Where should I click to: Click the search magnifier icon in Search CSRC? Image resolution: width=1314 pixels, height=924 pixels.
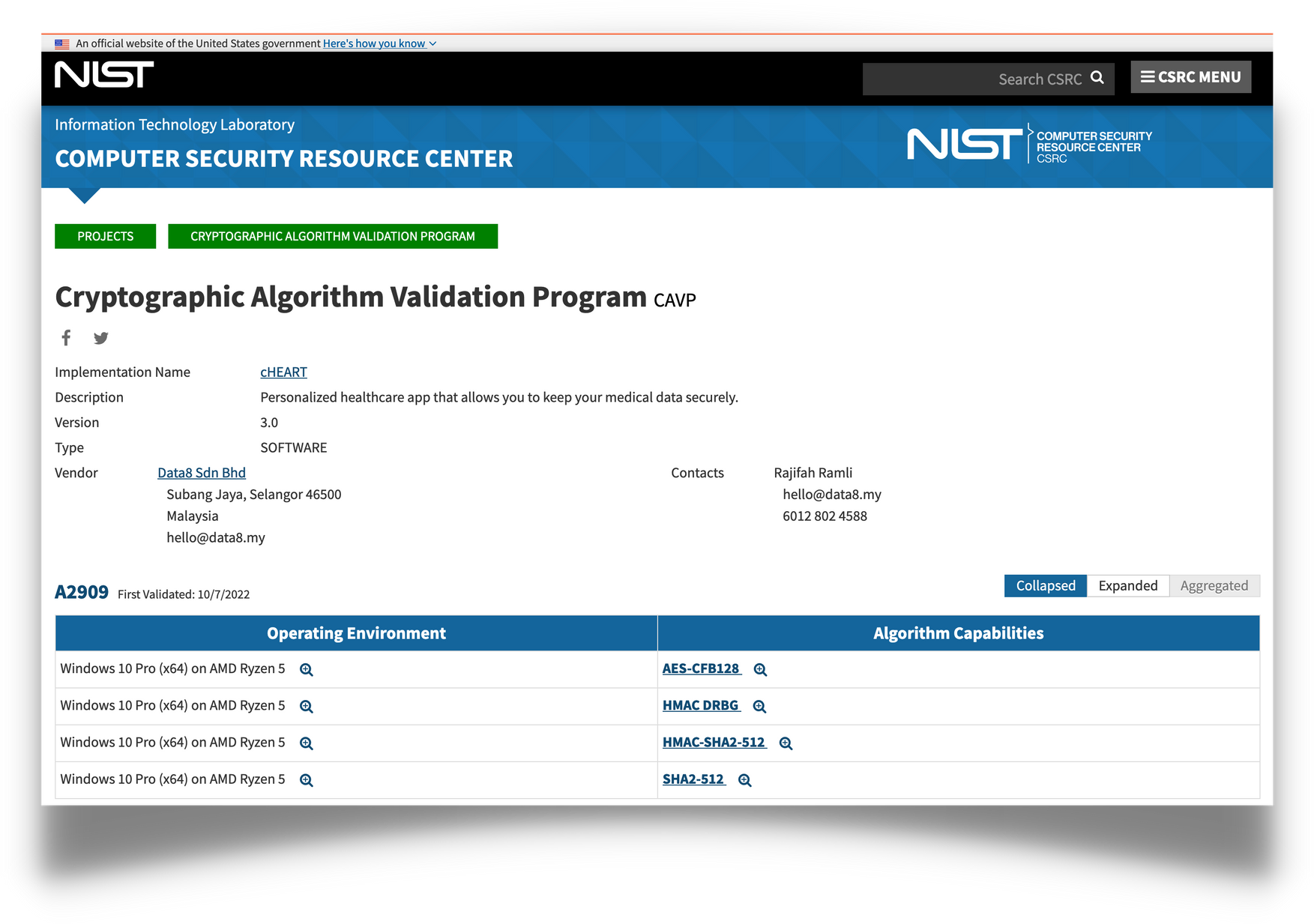tap(1097, 78)
